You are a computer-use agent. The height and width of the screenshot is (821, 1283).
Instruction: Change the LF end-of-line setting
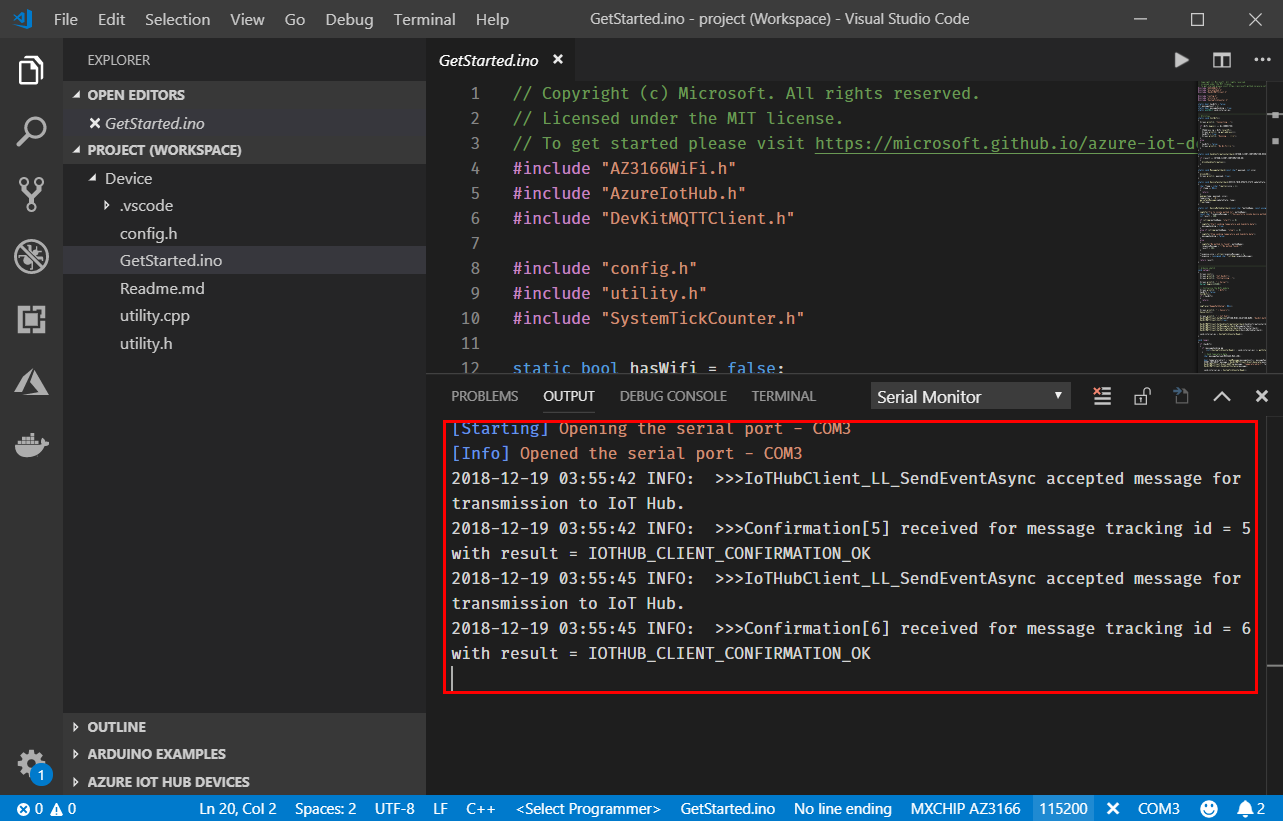click(440, 808)
